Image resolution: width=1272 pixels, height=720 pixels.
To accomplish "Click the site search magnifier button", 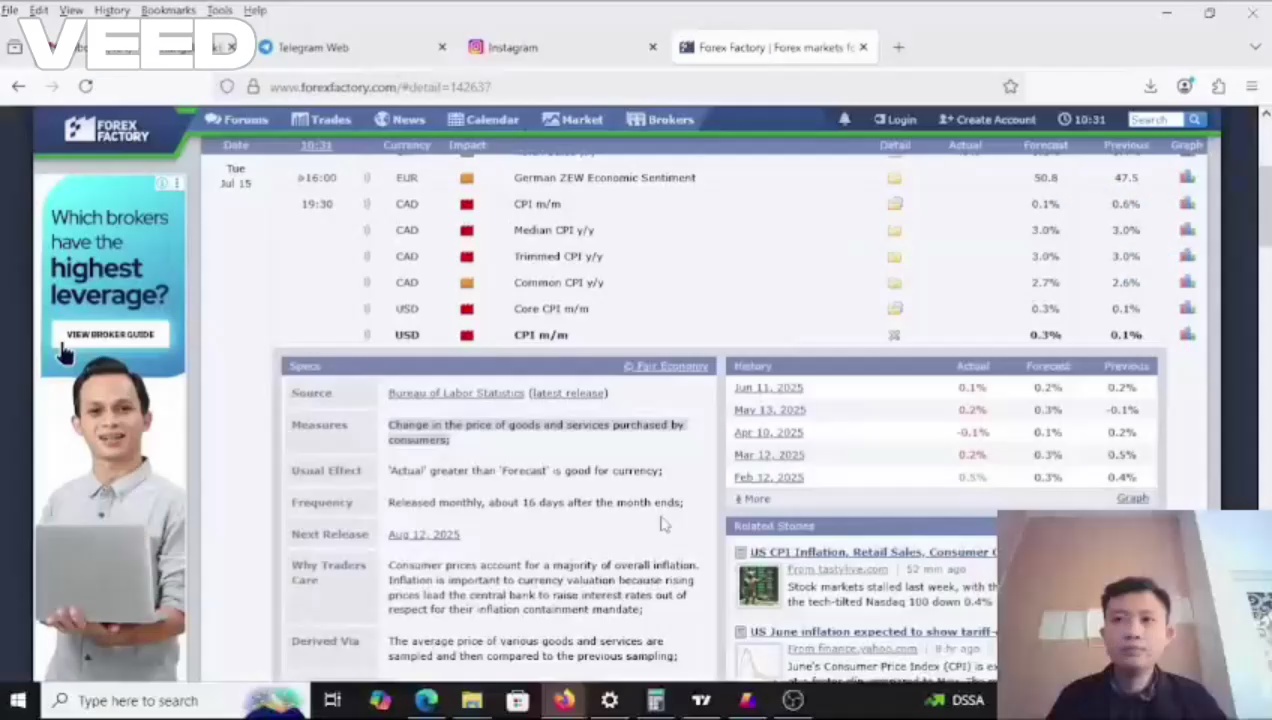I will point(1194,120).
